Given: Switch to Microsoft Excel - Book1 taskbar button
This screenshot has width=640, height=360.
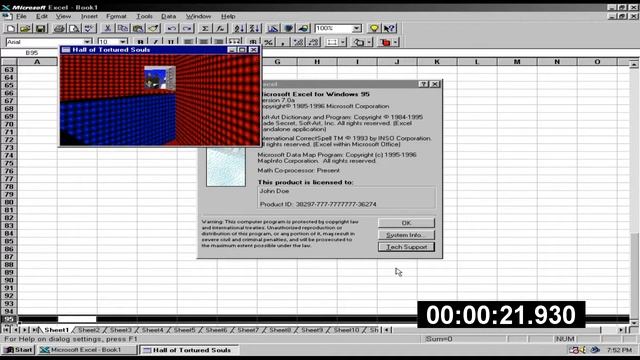Looking at the screenshot, I should pyautogui.click(x=87, y=350).
